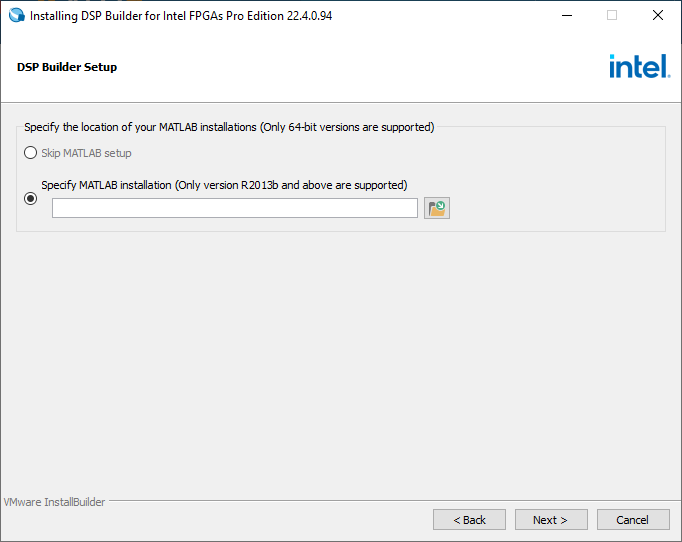
Task: Click the 'Specify MATLAB installation' label text
Action: 224,185
